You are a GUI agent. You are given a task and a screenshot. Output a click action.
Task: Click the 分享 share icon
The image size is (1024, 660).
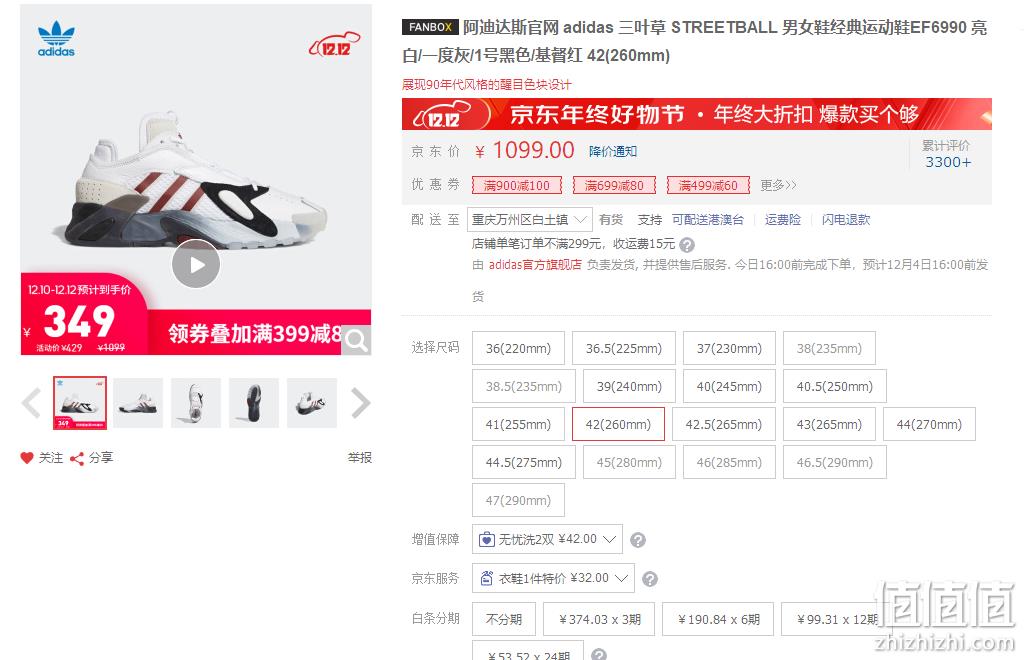tap(77, 458)
